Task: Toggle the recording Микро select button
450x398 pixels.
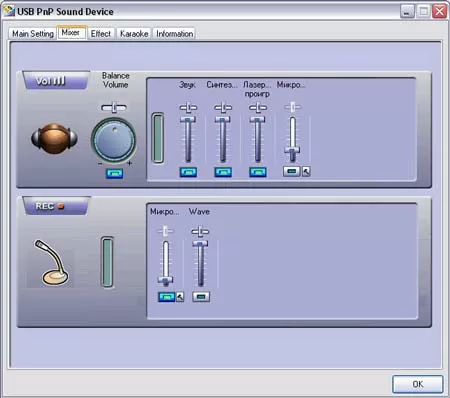Action: click(x=167, y=297)
